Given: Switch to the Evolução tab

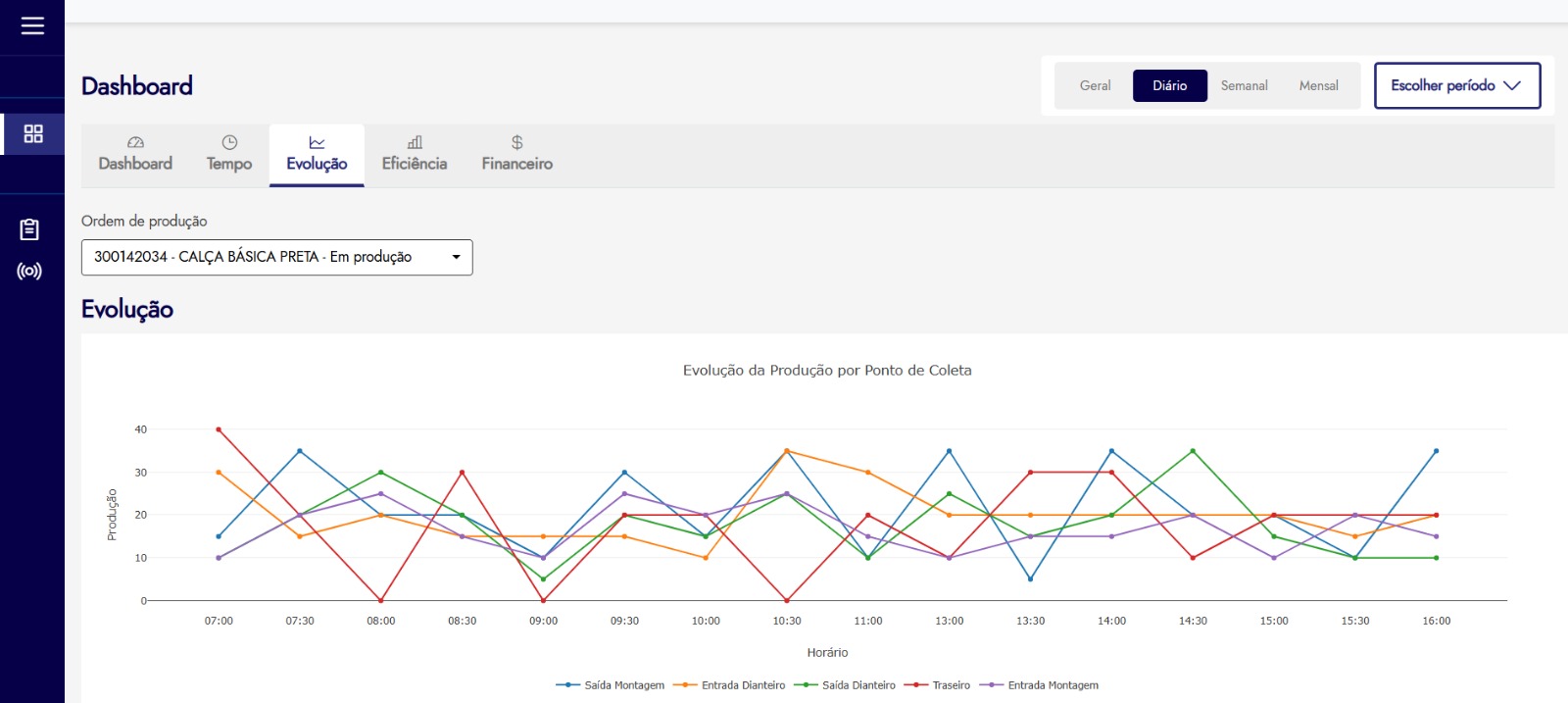Looking at the screenshot, I should tap(317, 155).
